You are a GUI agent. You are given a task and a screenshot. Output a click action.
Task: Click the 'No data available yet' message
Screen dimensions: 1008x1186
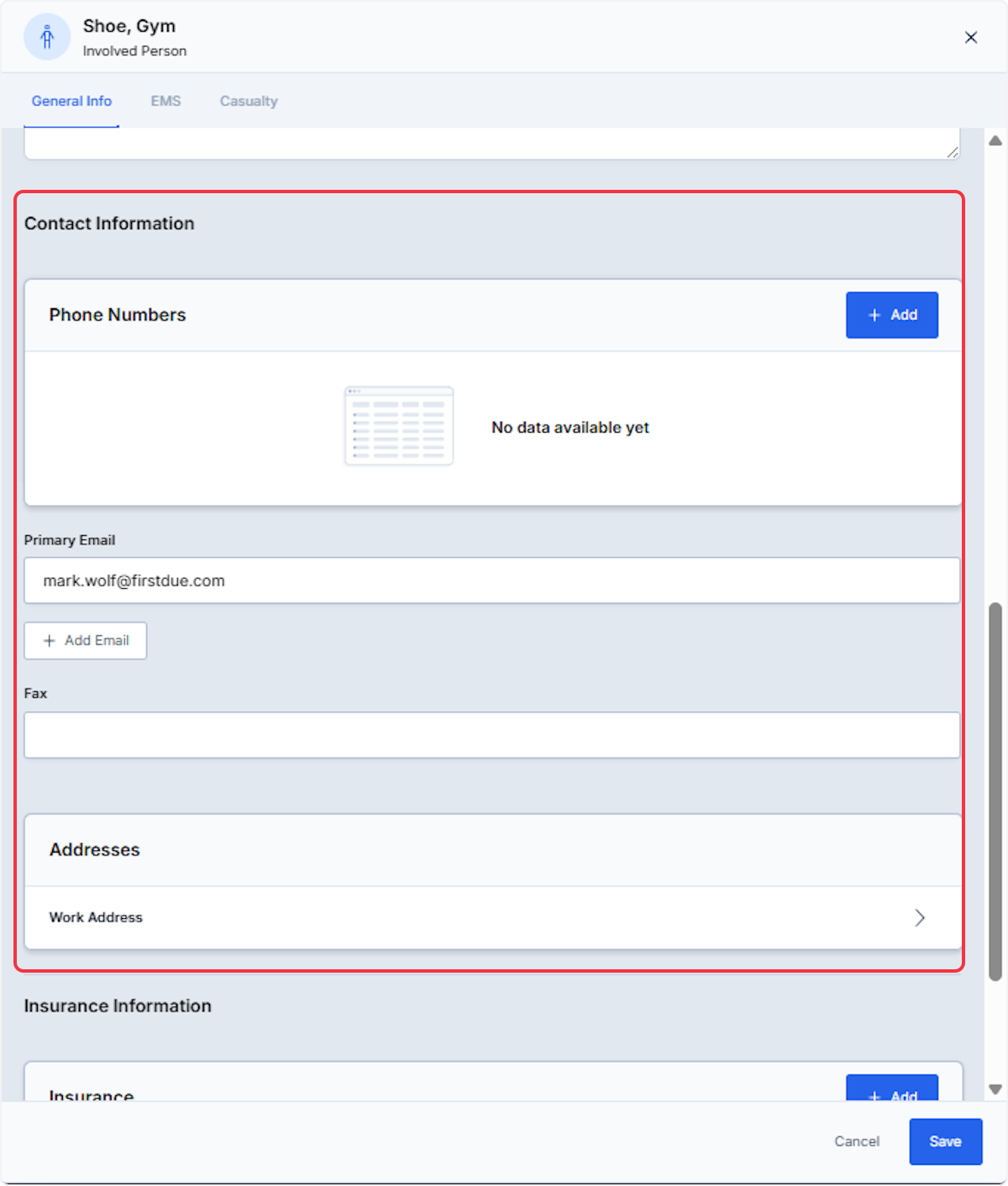[x=570, y=428]
